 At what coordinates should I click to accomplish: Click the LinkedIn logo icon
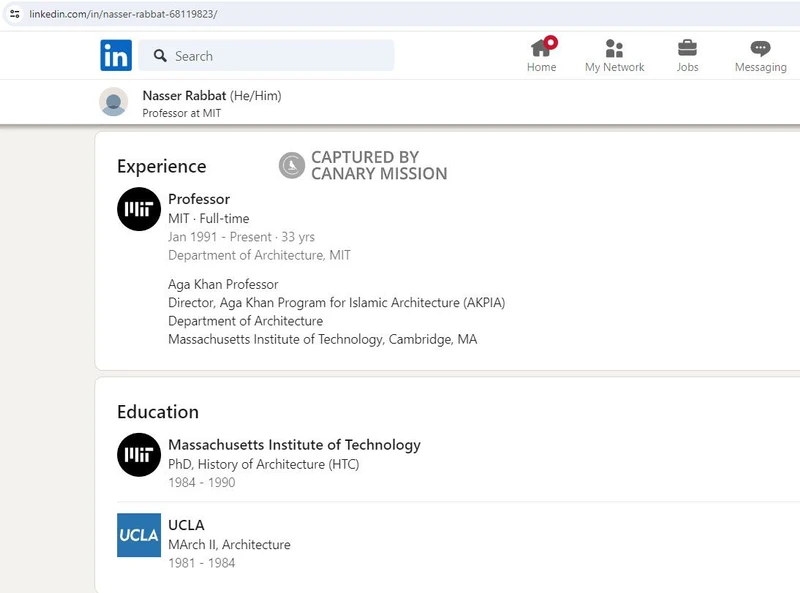[x=116, y=55]
